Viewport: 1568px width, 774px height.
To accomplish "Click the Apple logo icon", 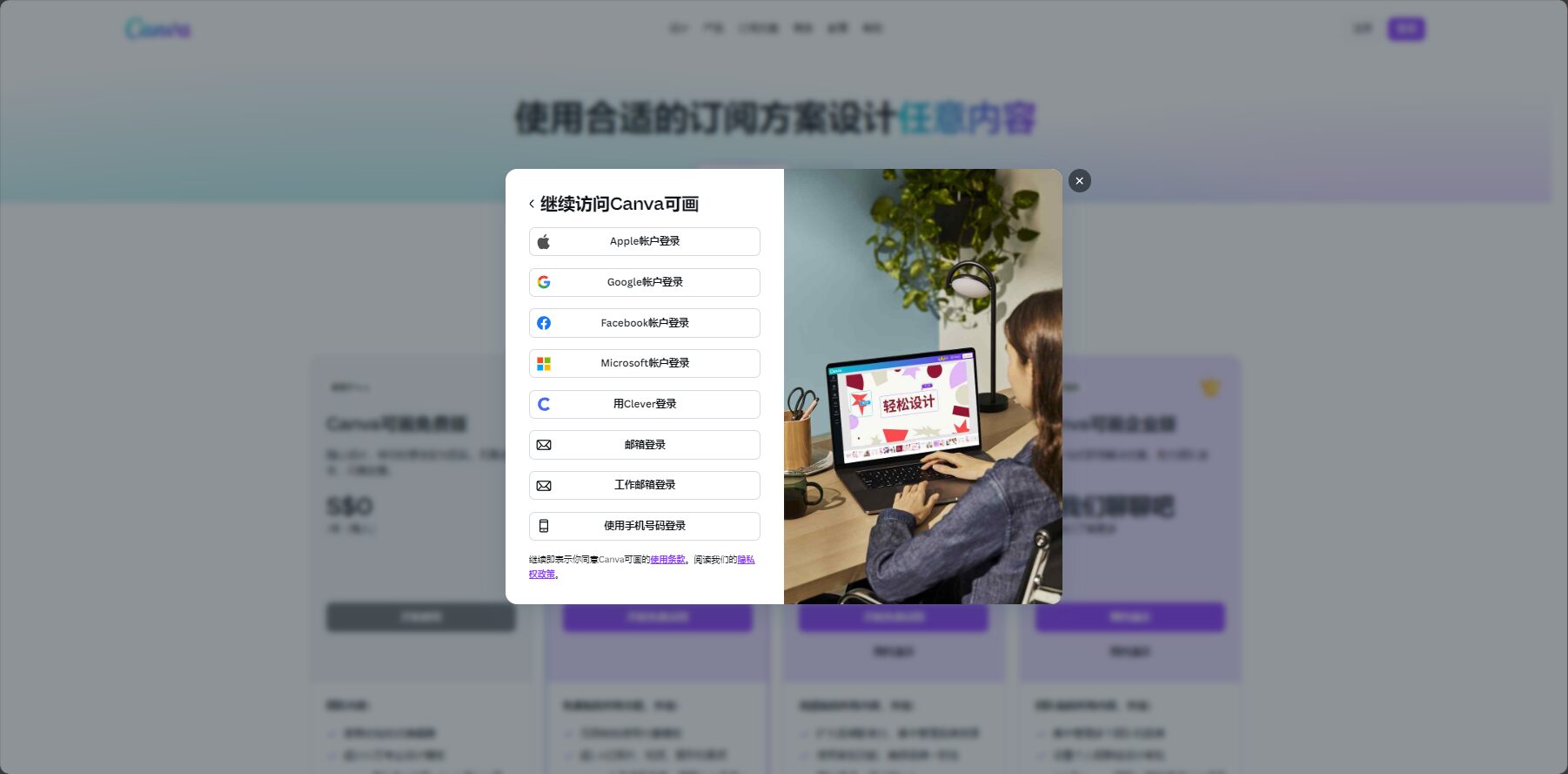I will click(x=544, y=241).
